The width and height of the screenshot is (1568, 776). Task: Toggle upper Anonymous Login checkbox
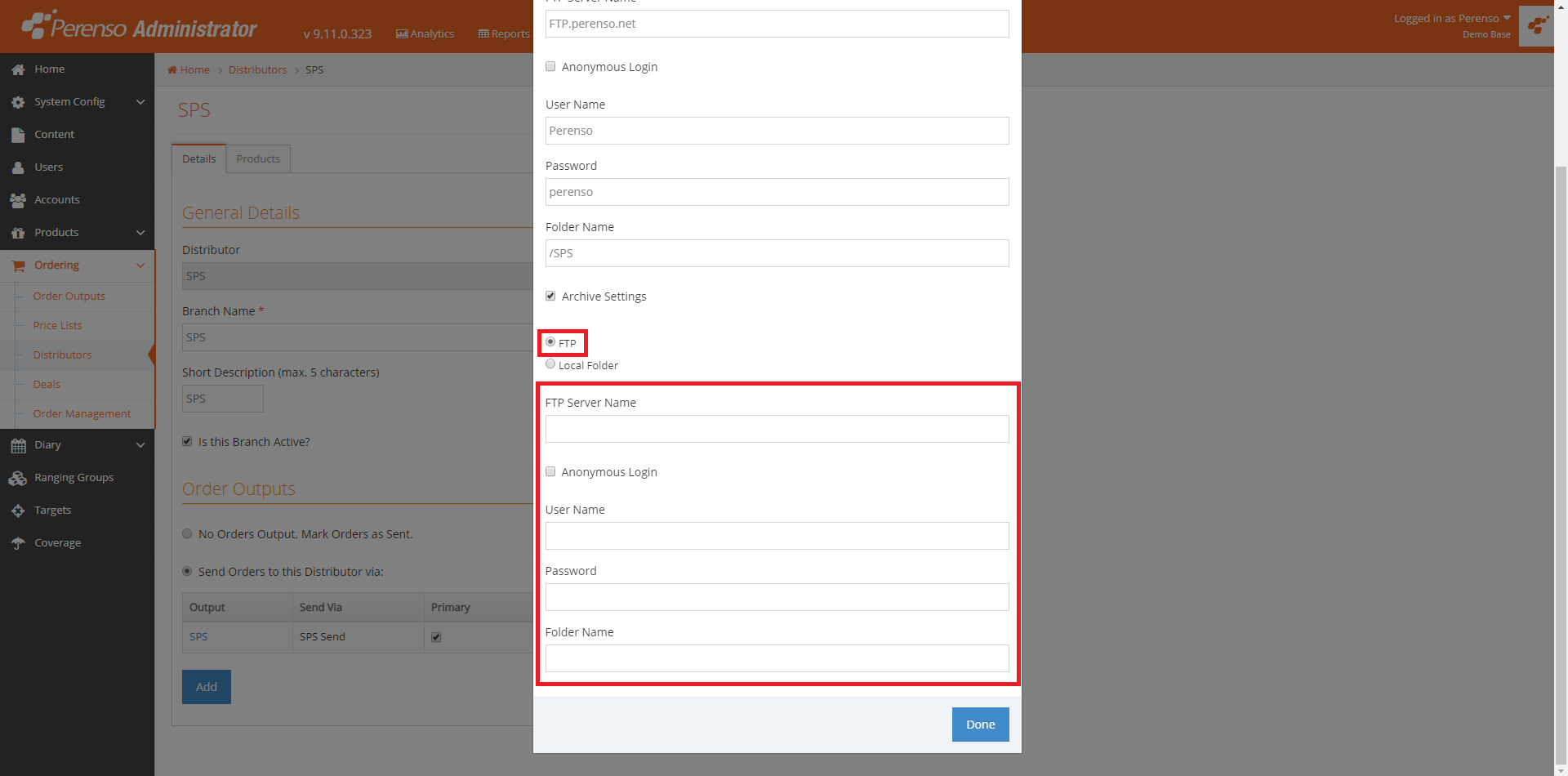550,66
